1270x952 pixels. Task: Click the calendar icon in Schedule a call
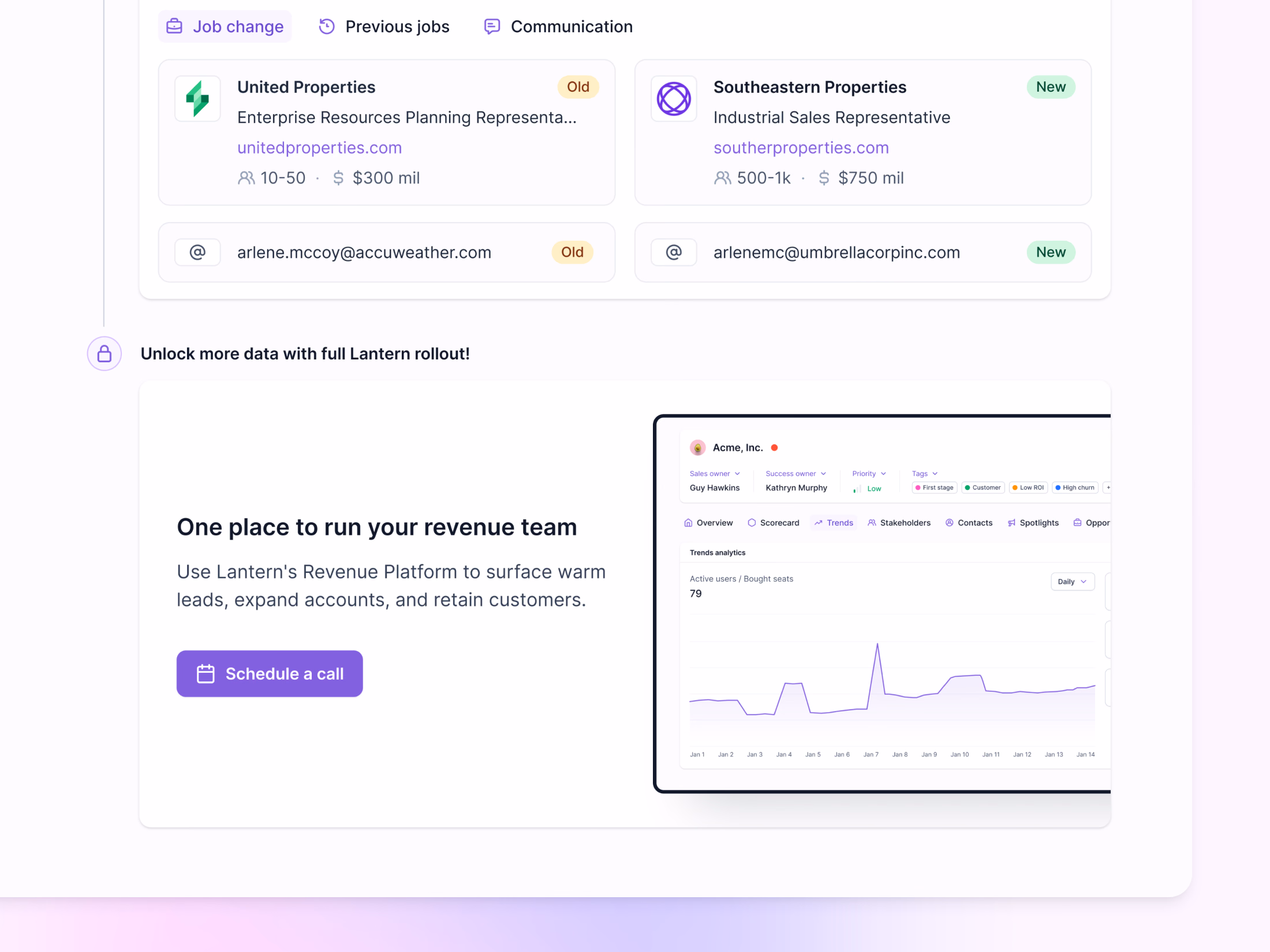coord(206,674)
